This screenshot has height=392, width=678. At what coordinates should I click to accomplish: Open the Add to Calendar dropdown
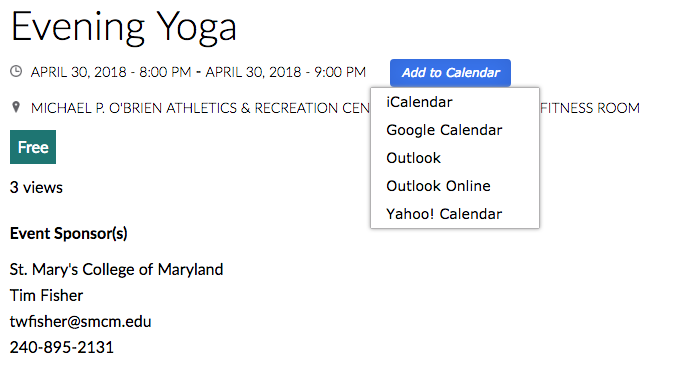(x=450, y=73)
